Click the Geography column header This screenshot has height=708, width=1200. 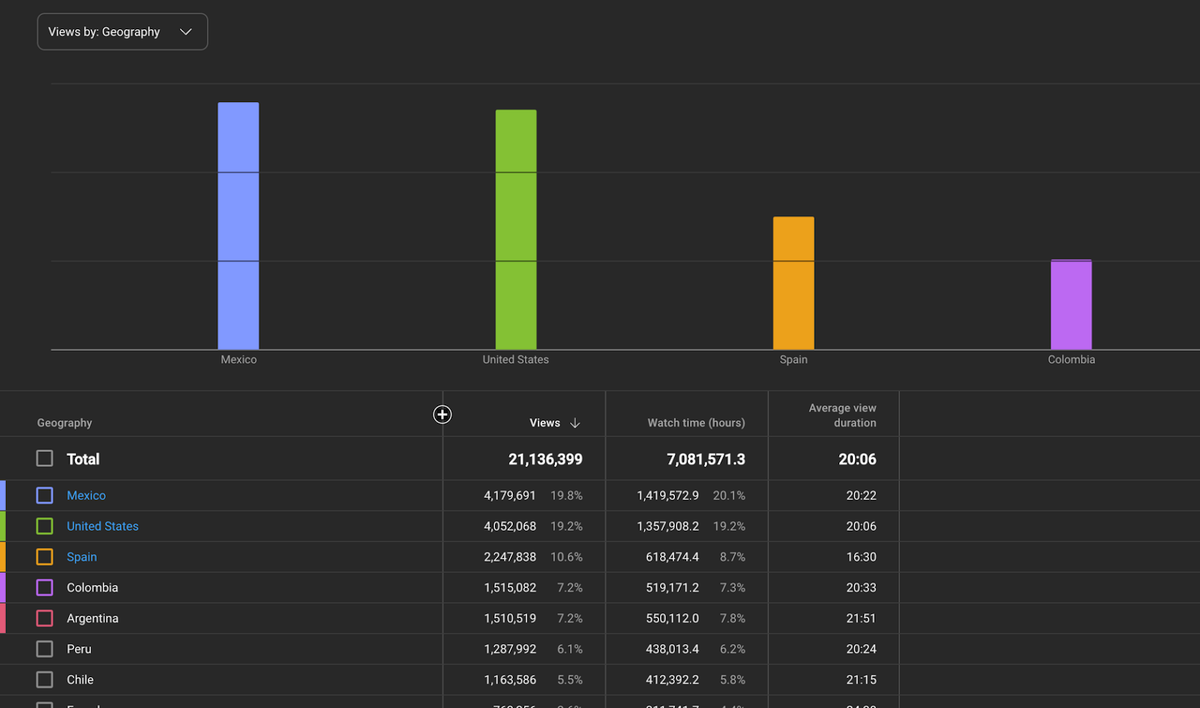point(65,423)
